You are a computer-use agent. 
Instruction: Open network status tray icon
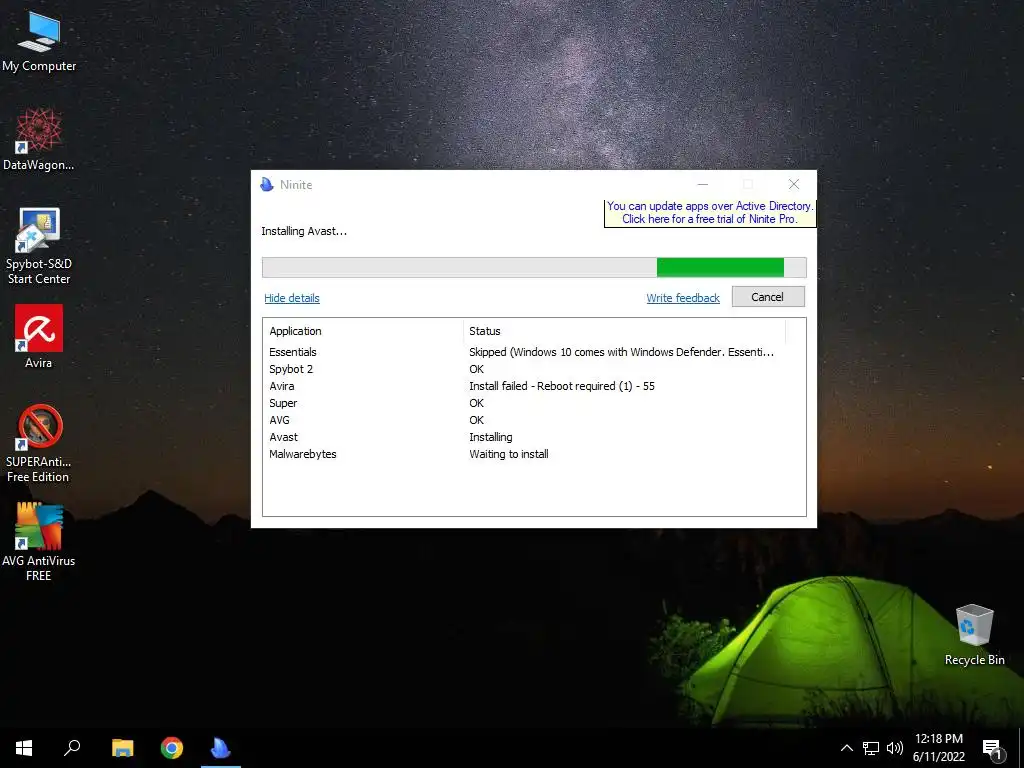tap(871, 748)
